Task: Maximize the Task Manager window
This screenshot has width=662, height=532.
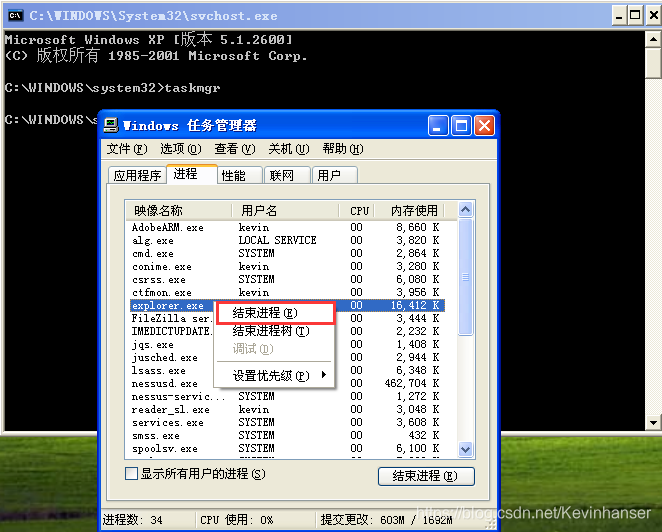Action: (461, 126)
